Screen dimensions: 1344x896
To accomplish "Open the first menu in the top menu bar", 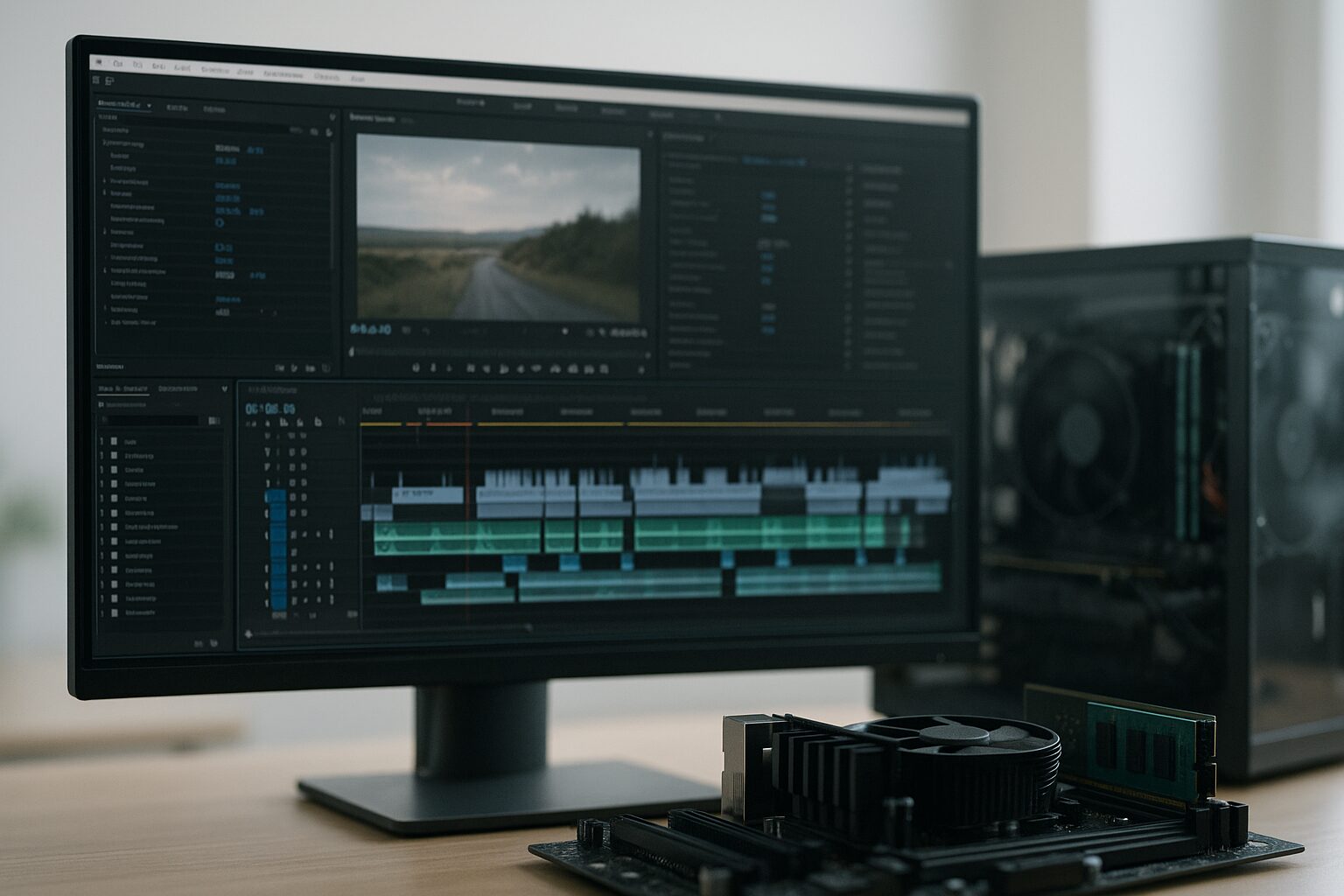I will pos(97,64).
